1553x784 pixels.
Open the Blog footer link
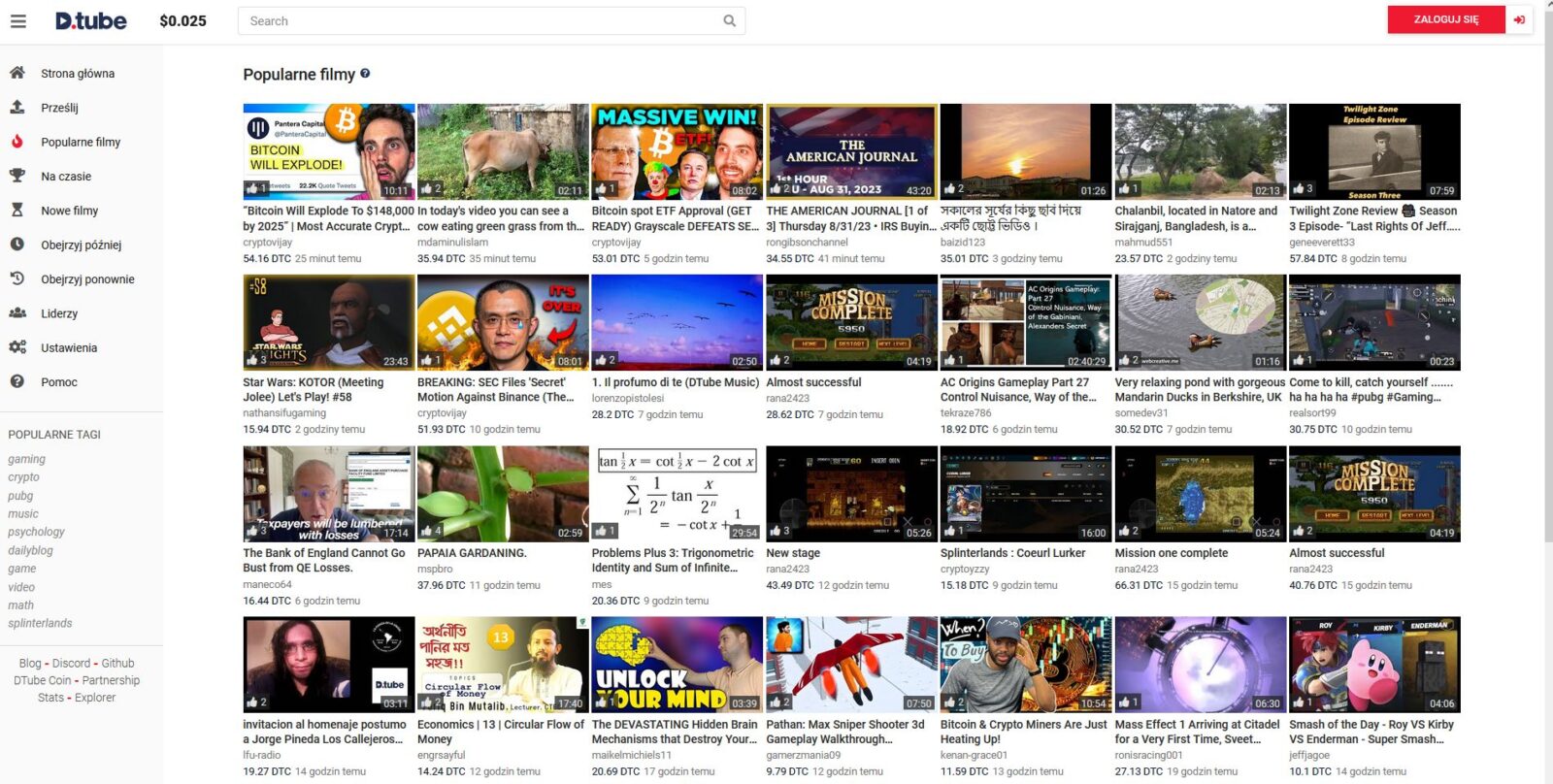pyautogui.click(x=30, y=664)
